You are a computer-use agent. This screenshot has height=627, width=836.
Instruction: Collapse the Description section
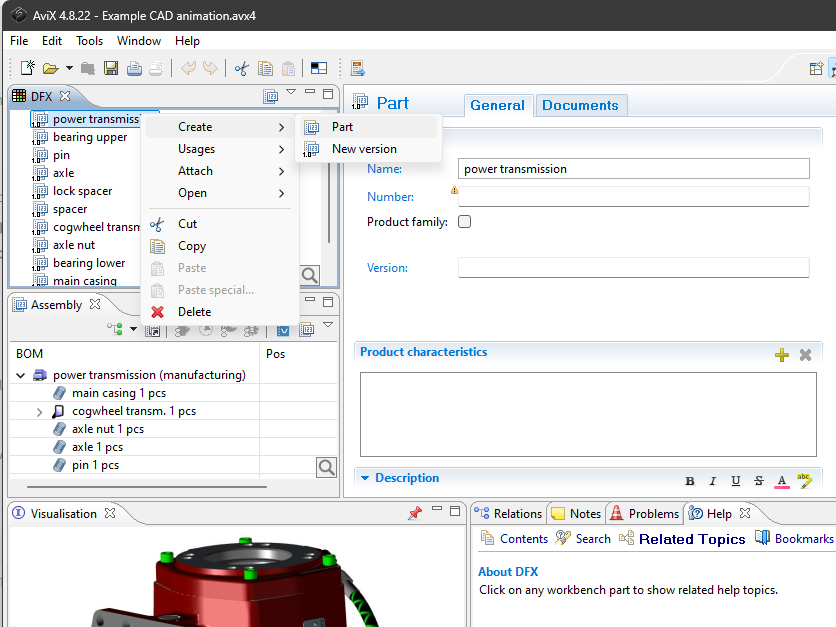(365, 478)
